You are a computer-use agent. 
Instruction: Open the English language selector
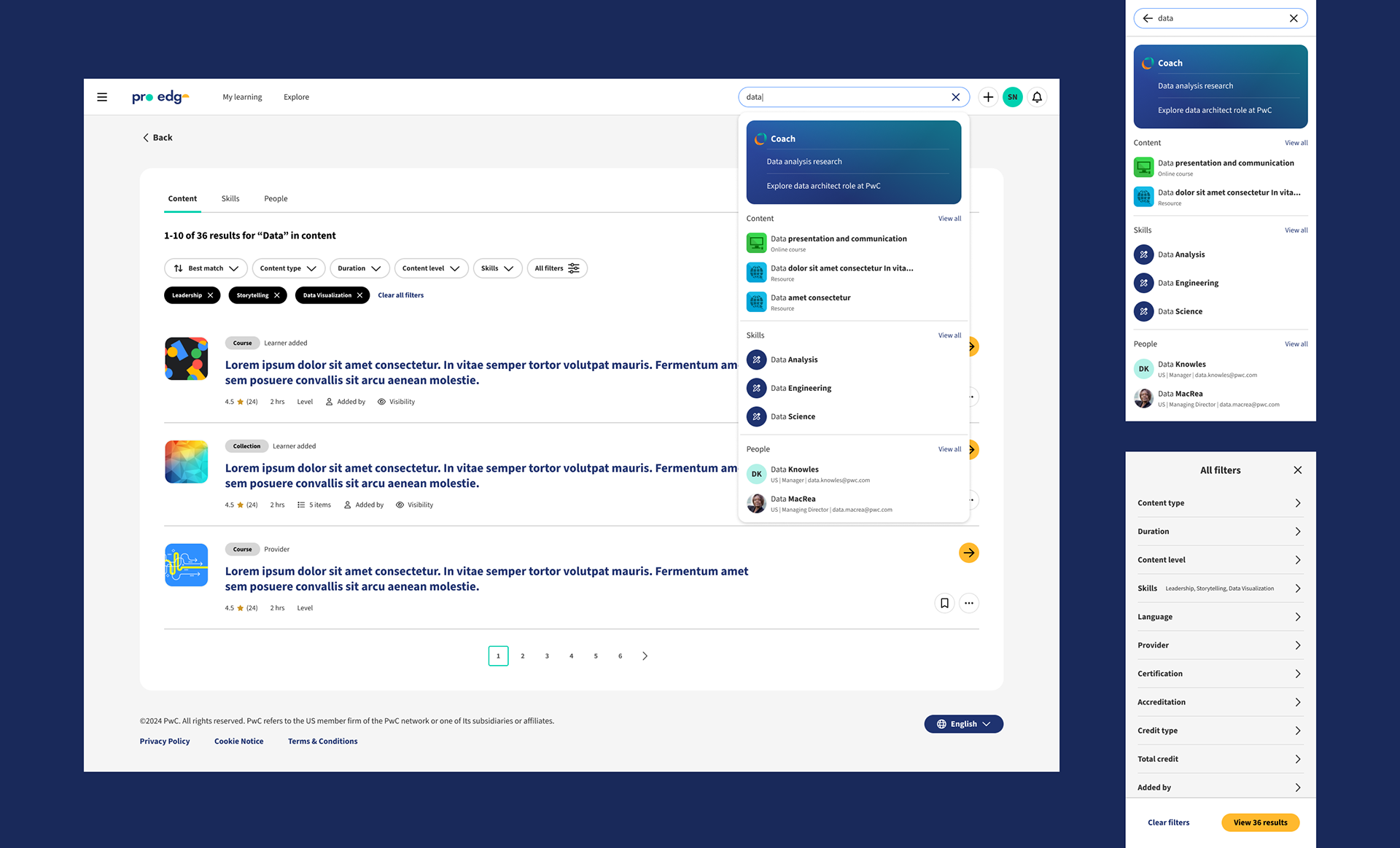click(x=963, y=724)
